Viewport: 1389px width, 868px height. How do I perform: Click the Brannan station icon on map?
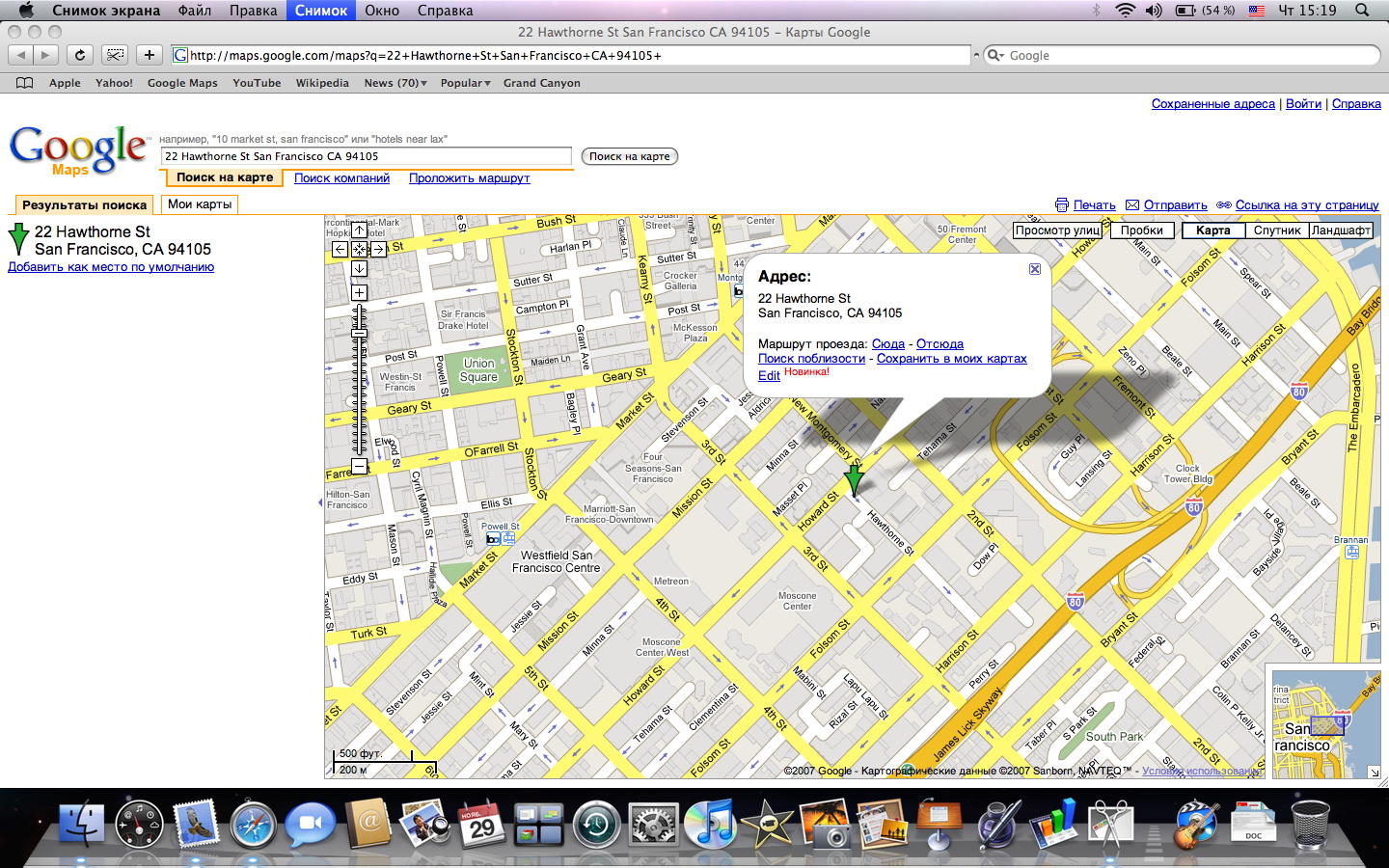click(1352, 553)
